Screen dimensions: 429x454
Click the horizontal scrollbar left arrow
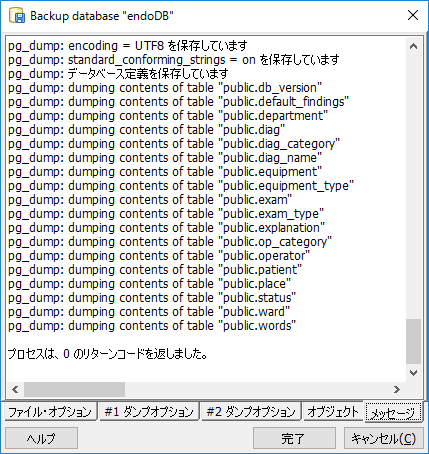tap(15, 389)
